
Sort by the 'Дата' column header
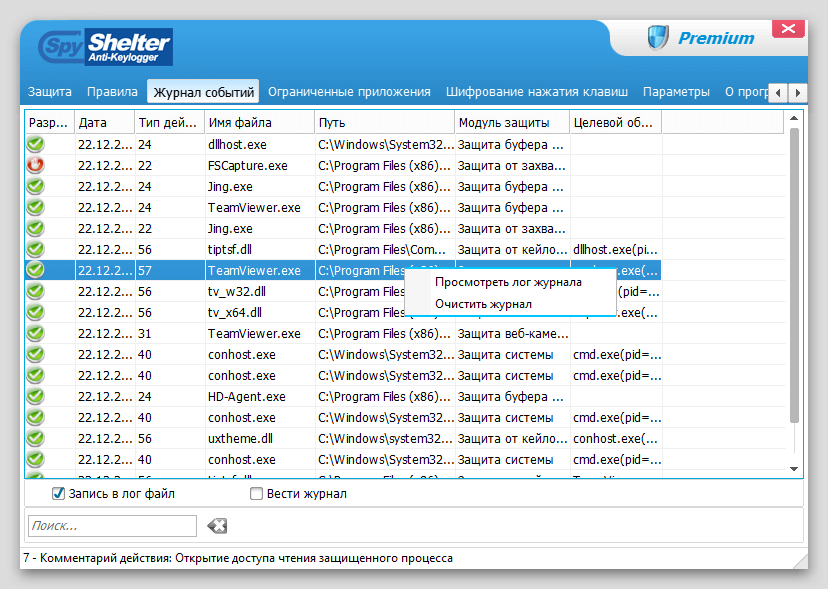tap(105, 123)
